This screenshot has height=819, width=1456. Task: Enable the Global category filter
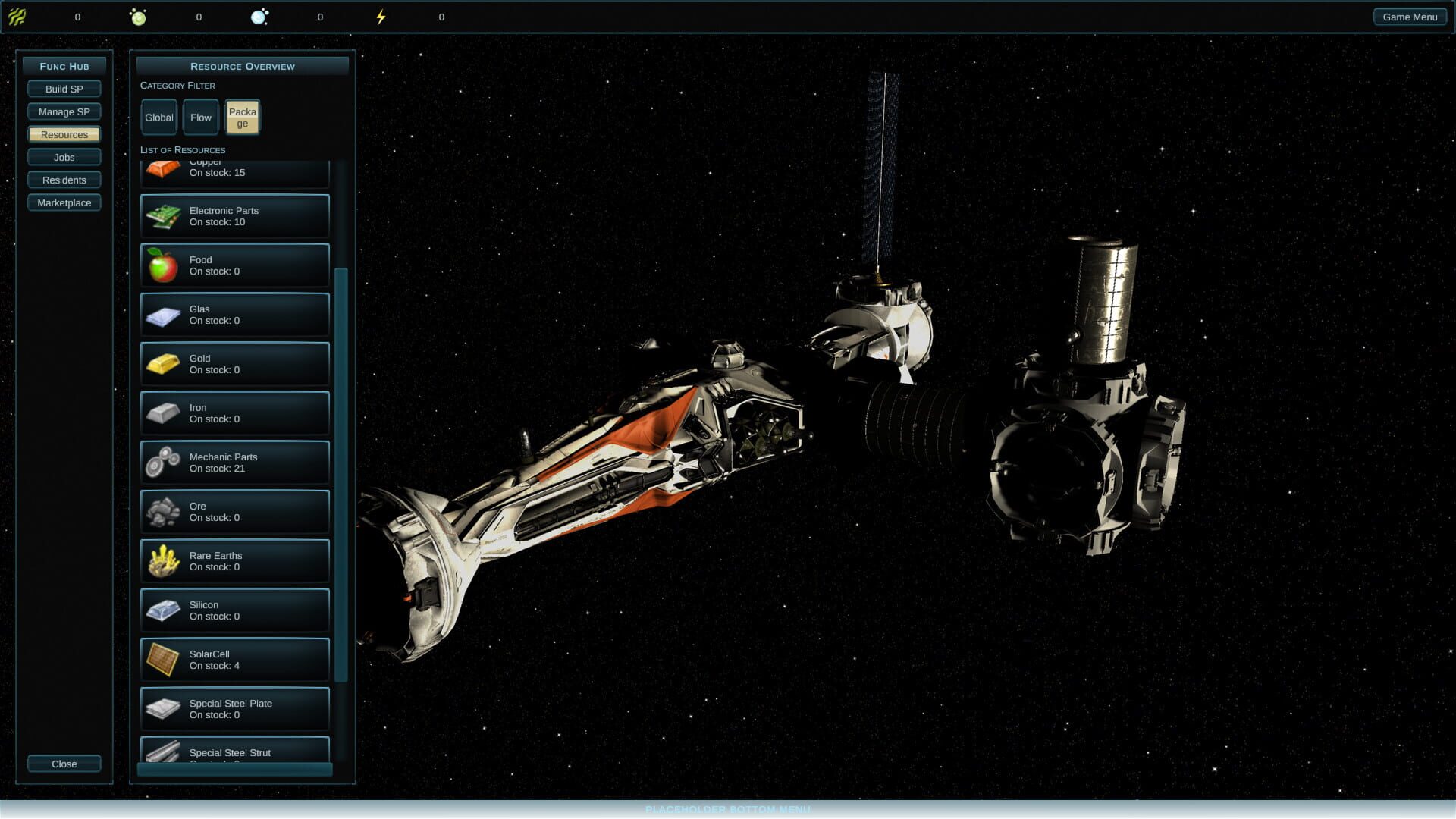(158, 117)
